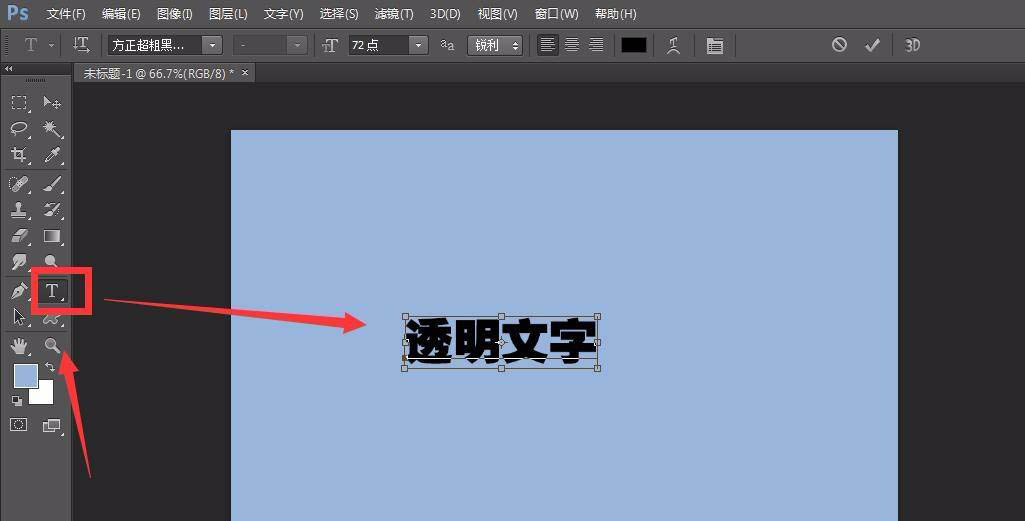Viewport: 1025px width, 521px height.
Task: Select the Pen tool
Action: [19, 290]
